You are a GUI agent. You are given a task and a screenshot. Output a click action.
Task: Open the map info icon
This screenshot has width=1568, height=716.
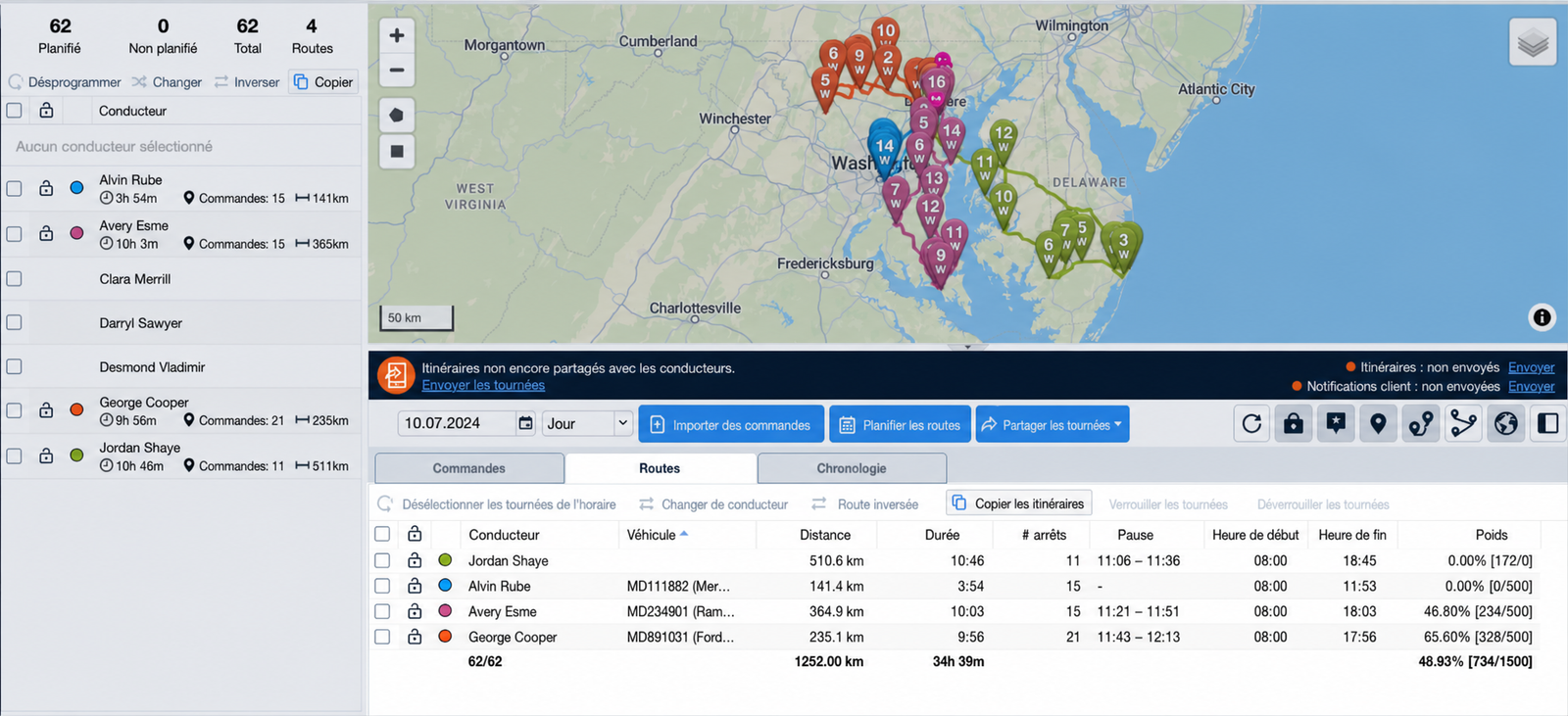[x=1542, y=317]
